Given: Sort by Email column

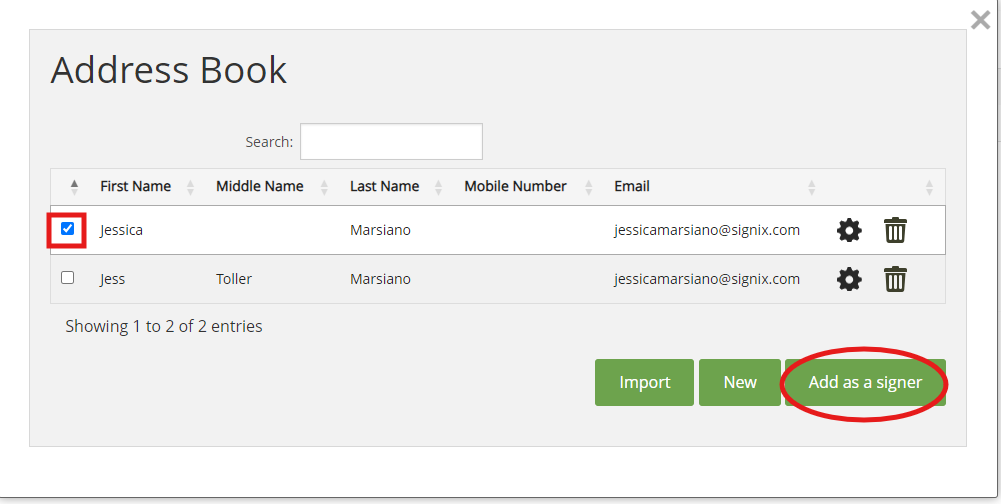Looking at the screenshot, I should pos(632,187).
